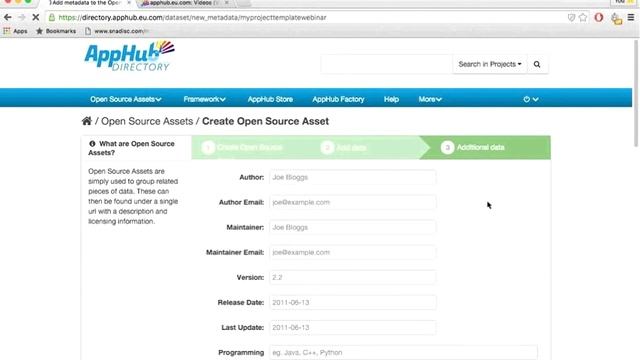Click the Add data step two

[344, 147]
